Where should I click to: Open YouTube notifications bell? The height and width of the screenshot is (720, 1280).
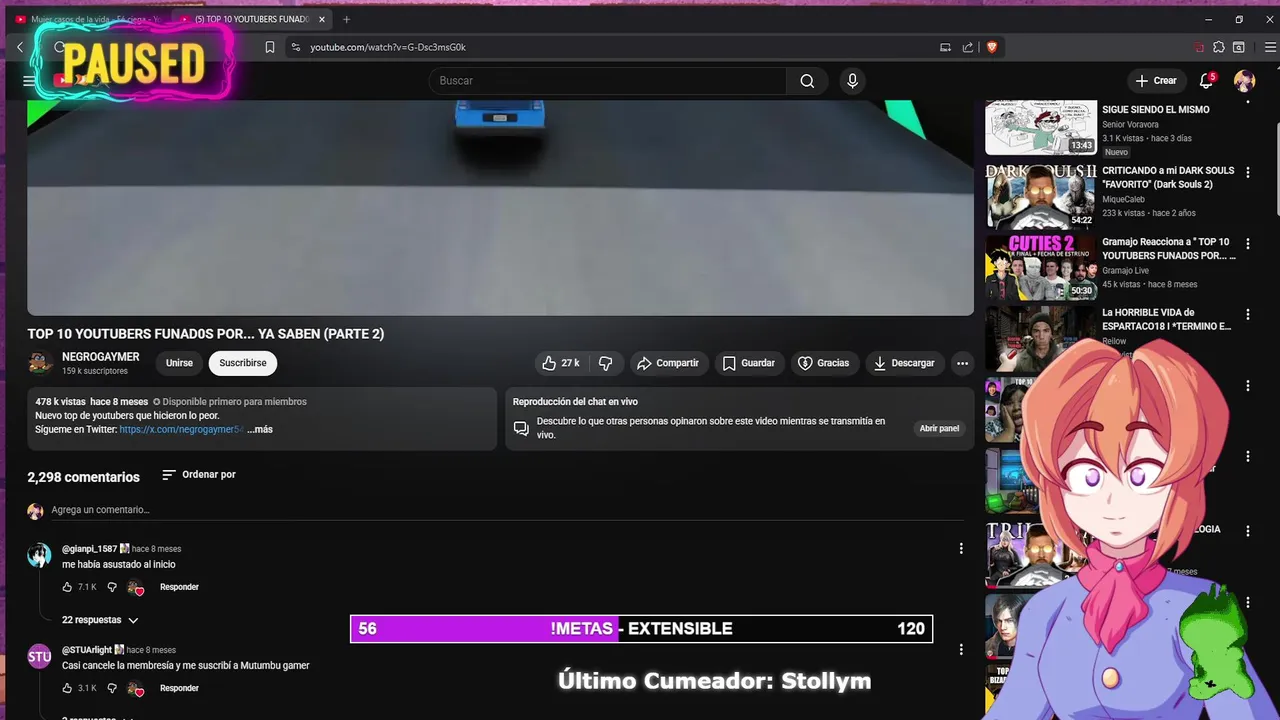[1207, 80]
